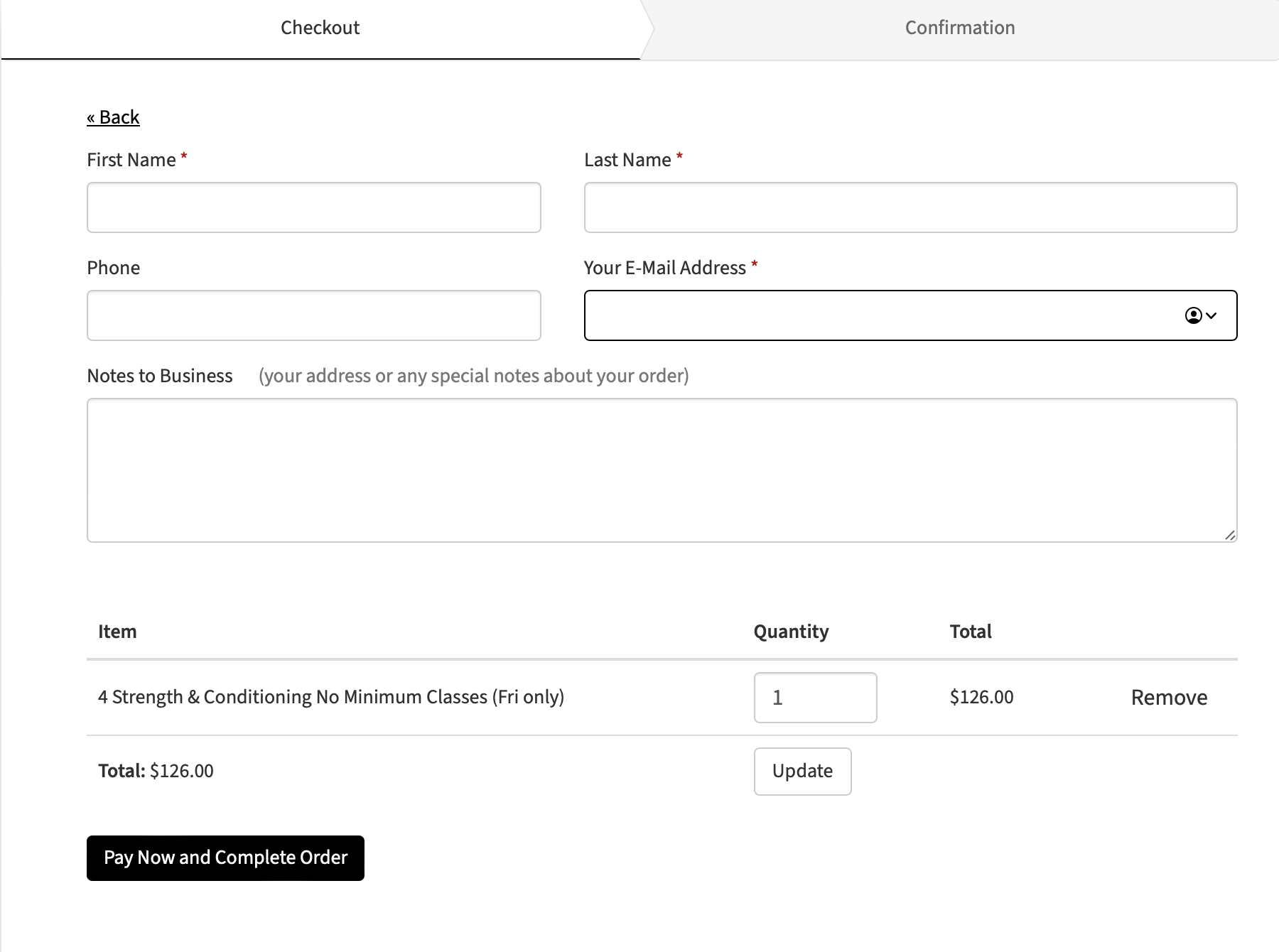The height and width of the screenshot is (952, 1279).
Task: Select the Confirmation step tab
Action: coord(959,28)
